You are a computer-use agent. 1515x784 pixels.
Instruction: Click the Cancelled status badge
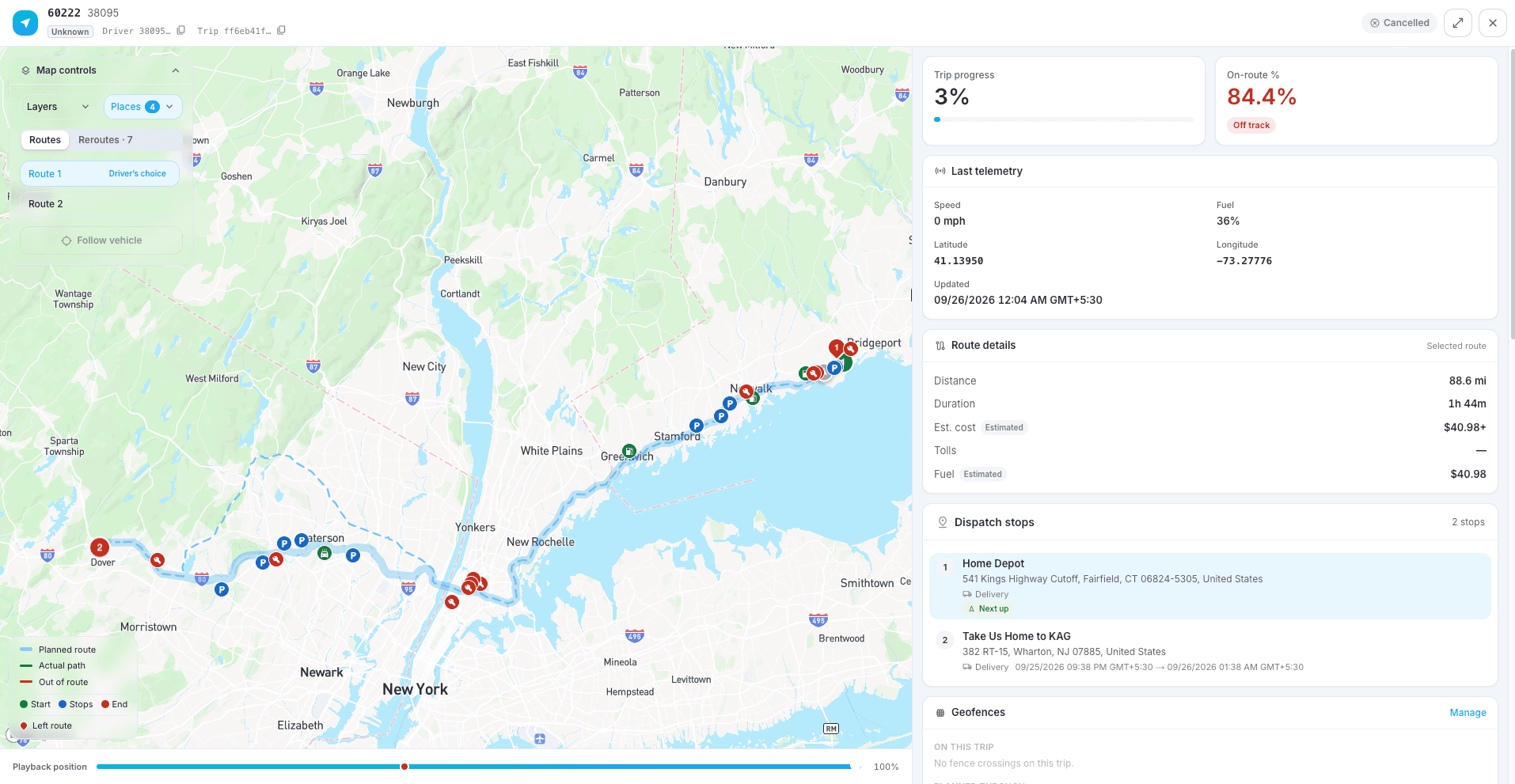[x=1399, y=23]
